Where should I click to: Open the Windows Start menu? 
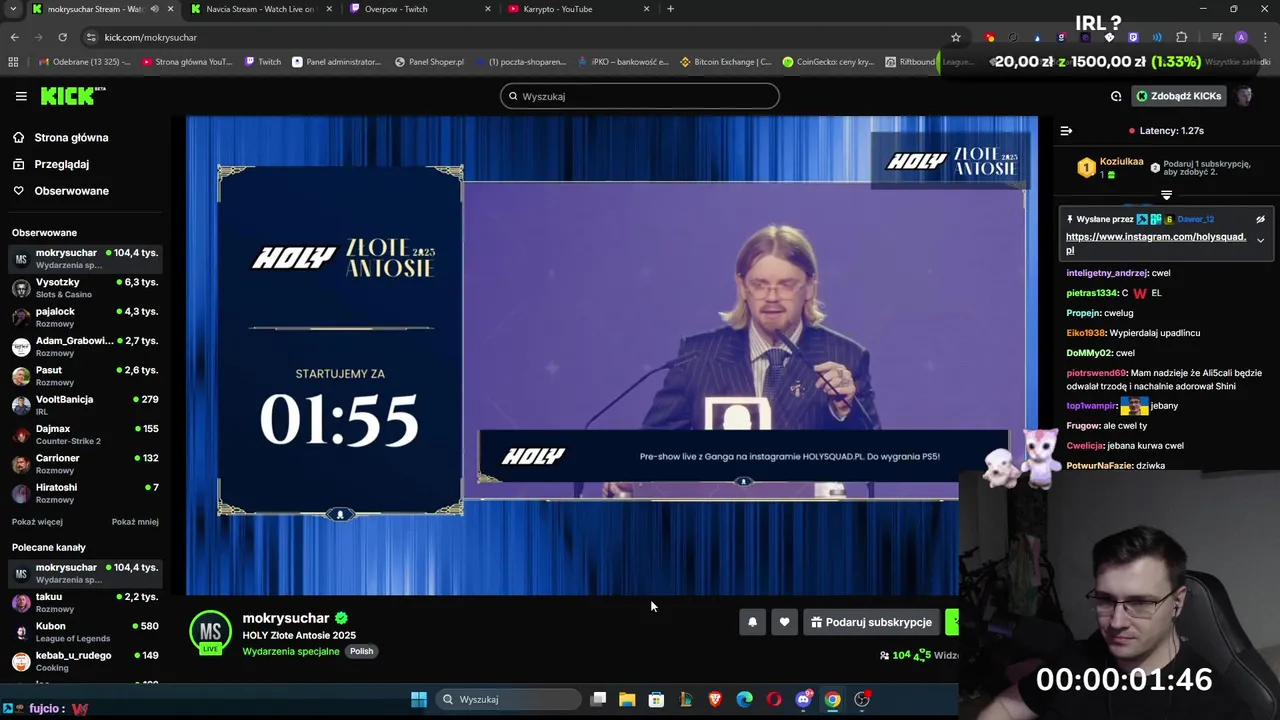(419, 699)
